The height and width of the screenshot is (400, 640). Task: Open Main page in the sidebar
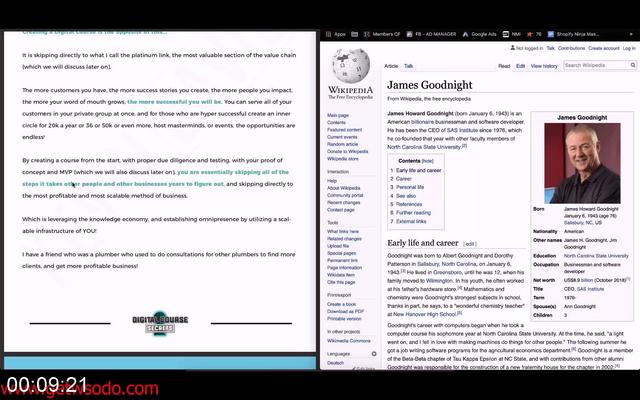(338, 116)
